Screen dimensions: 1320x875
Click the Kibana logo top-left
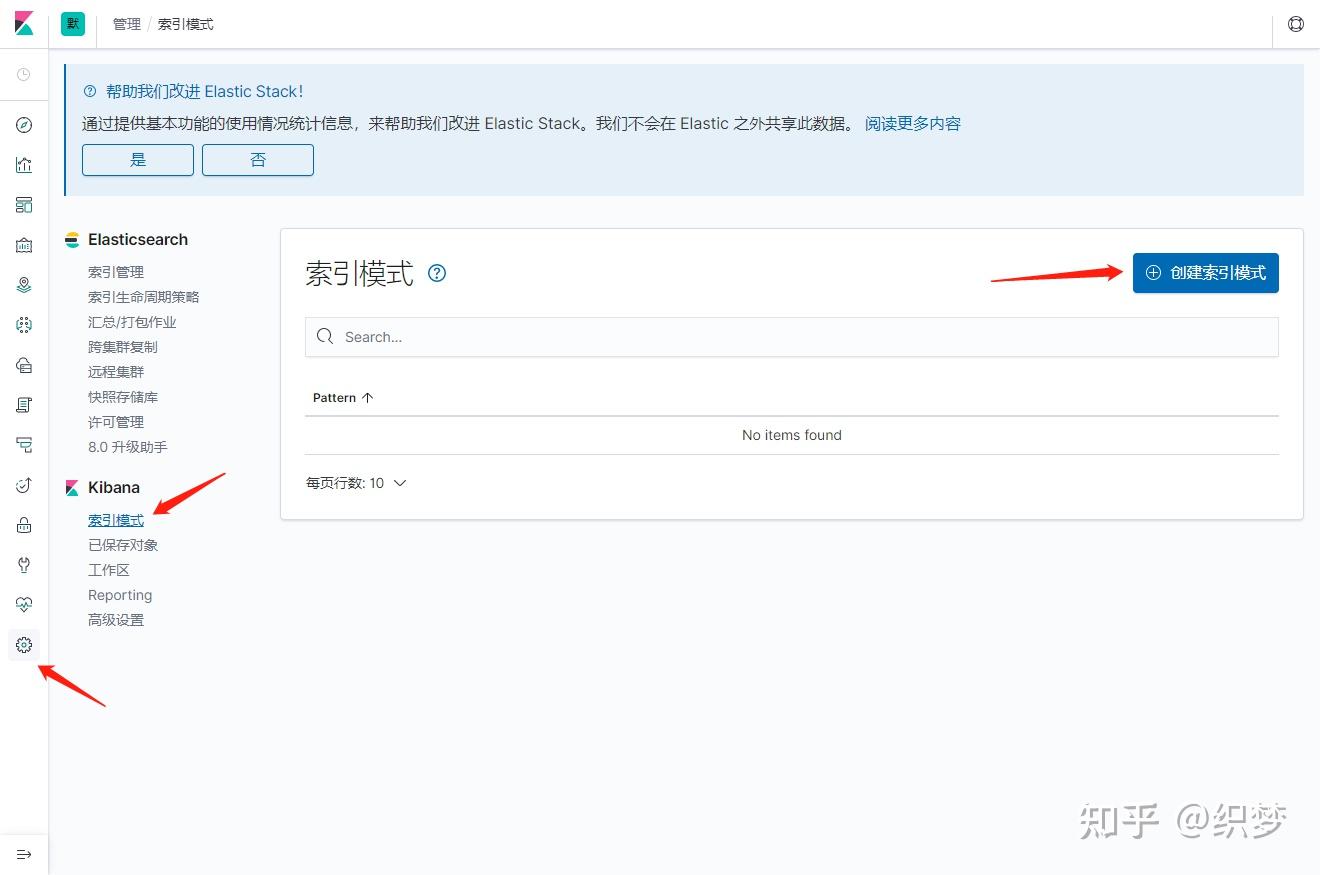[24, 23]
